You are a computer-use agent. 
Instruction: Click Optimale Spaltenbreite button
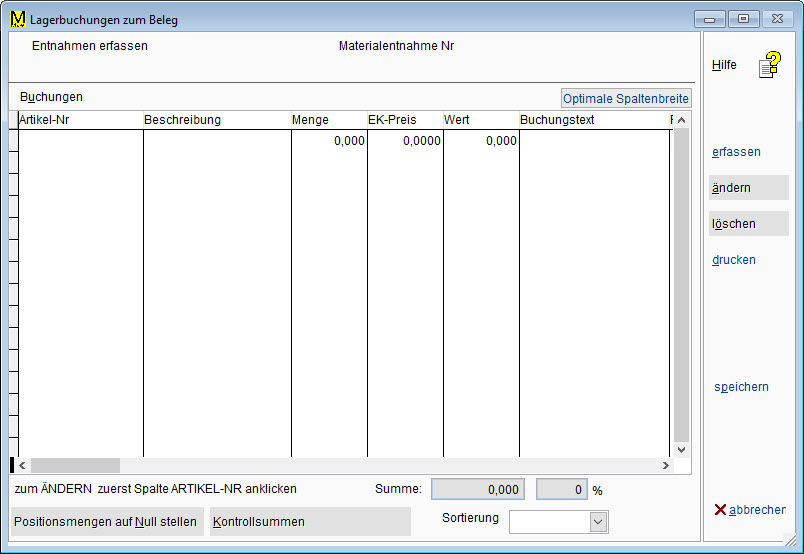[x=626, y=99]
